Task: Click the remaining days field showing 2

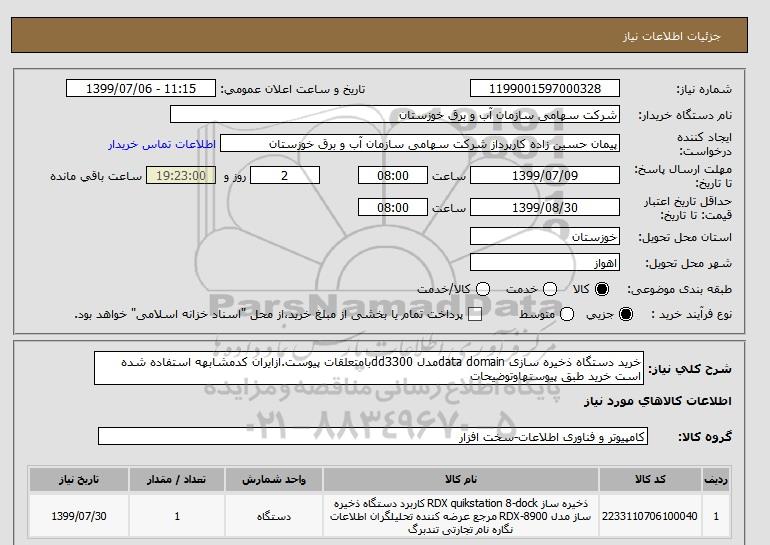Action: (x=285, y=175)
